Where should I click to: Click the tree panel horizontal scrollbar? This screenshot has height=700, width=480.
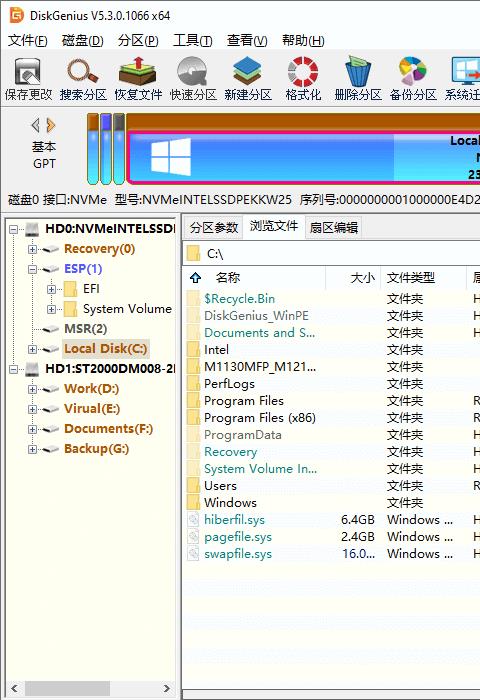point(91,688)
